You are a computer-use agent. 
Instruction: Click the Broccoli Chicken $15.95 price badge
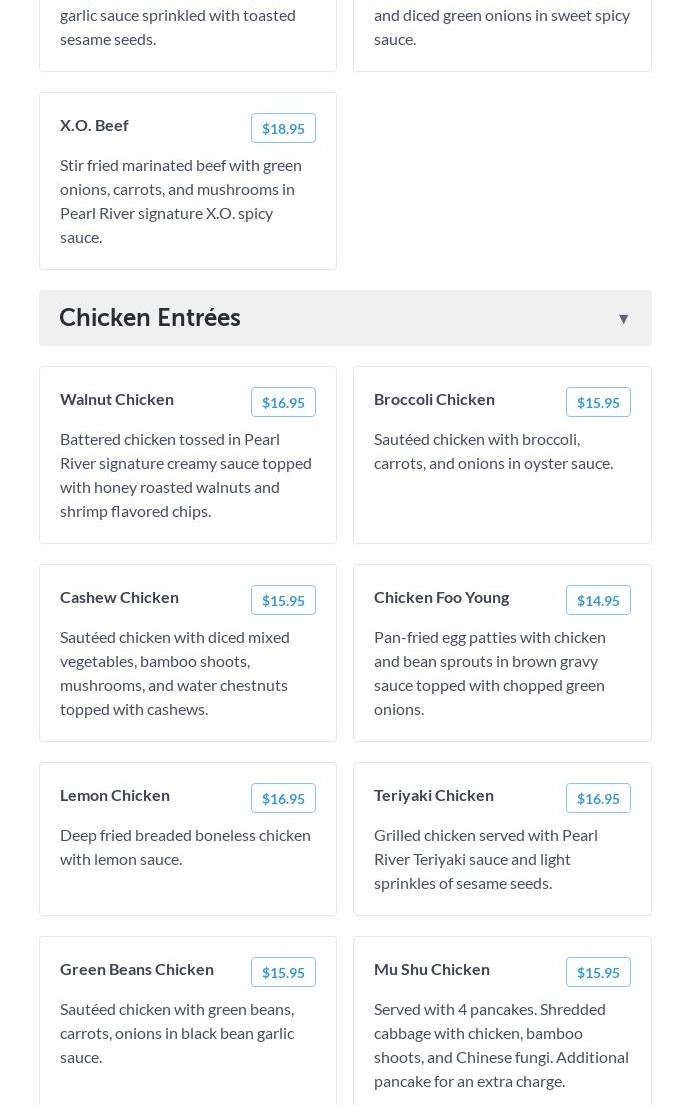tap(598, 402)
